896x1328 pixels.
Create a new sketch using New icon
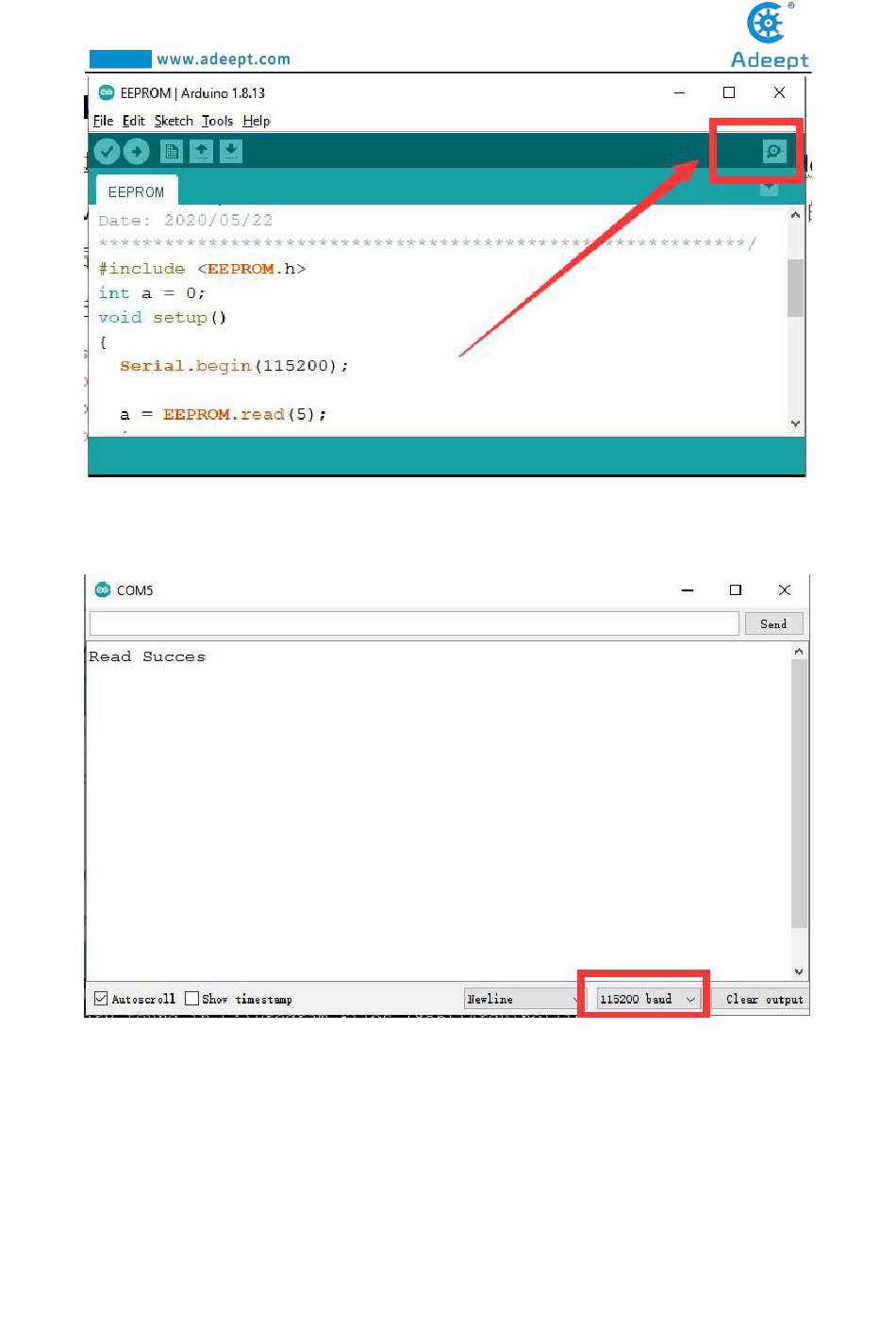[x=171, y=151]
